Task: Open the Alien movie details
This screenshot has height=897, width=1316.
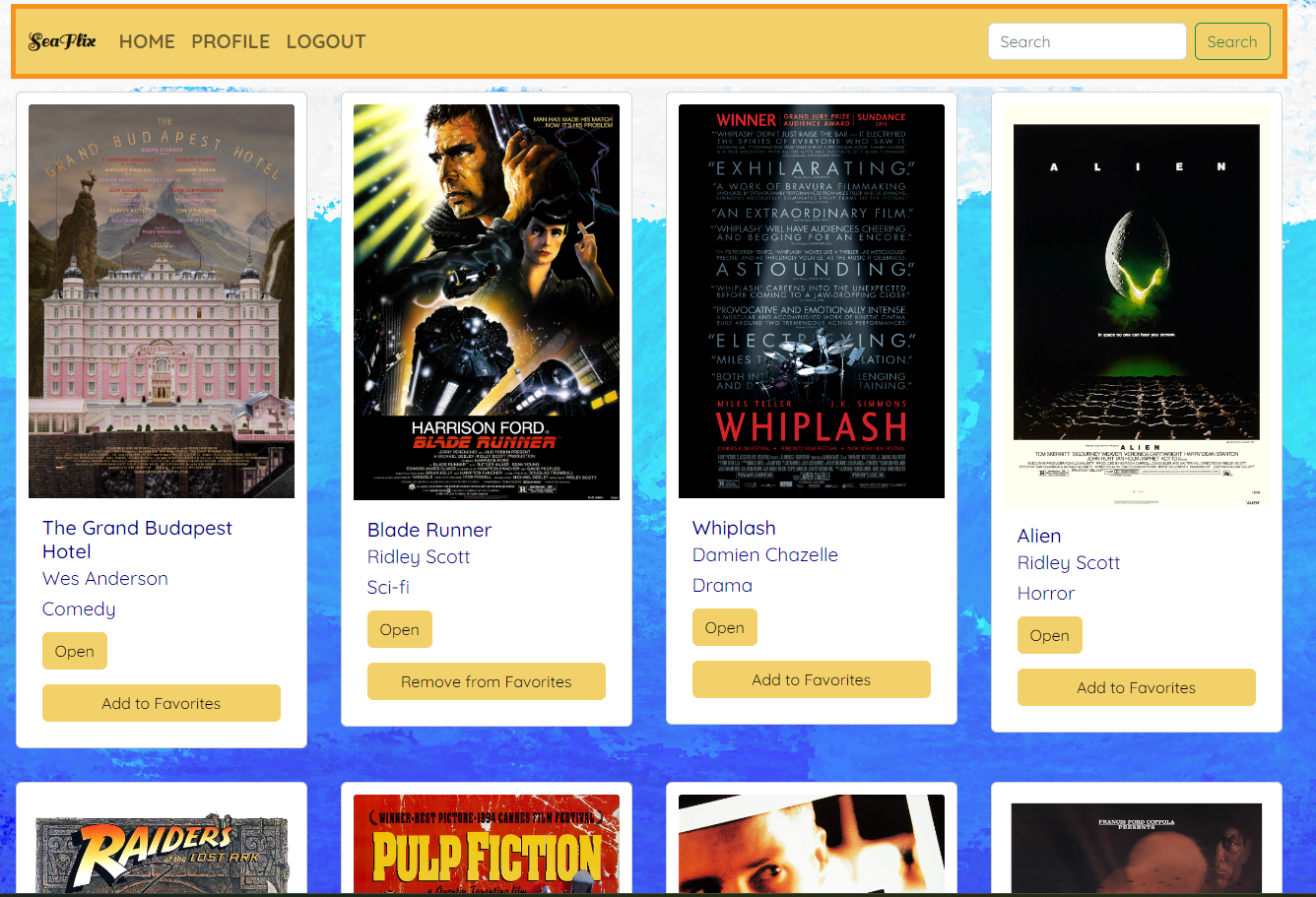Action: pos(1050,635)
